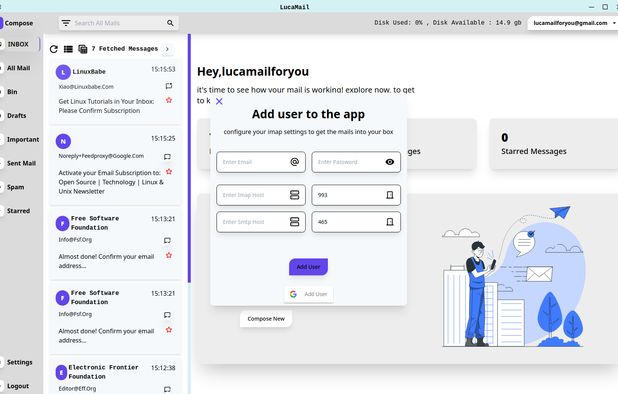Viewport: 618px width, 394px height.
Task: Click the select-all copy icon
Action: [83, 49]
